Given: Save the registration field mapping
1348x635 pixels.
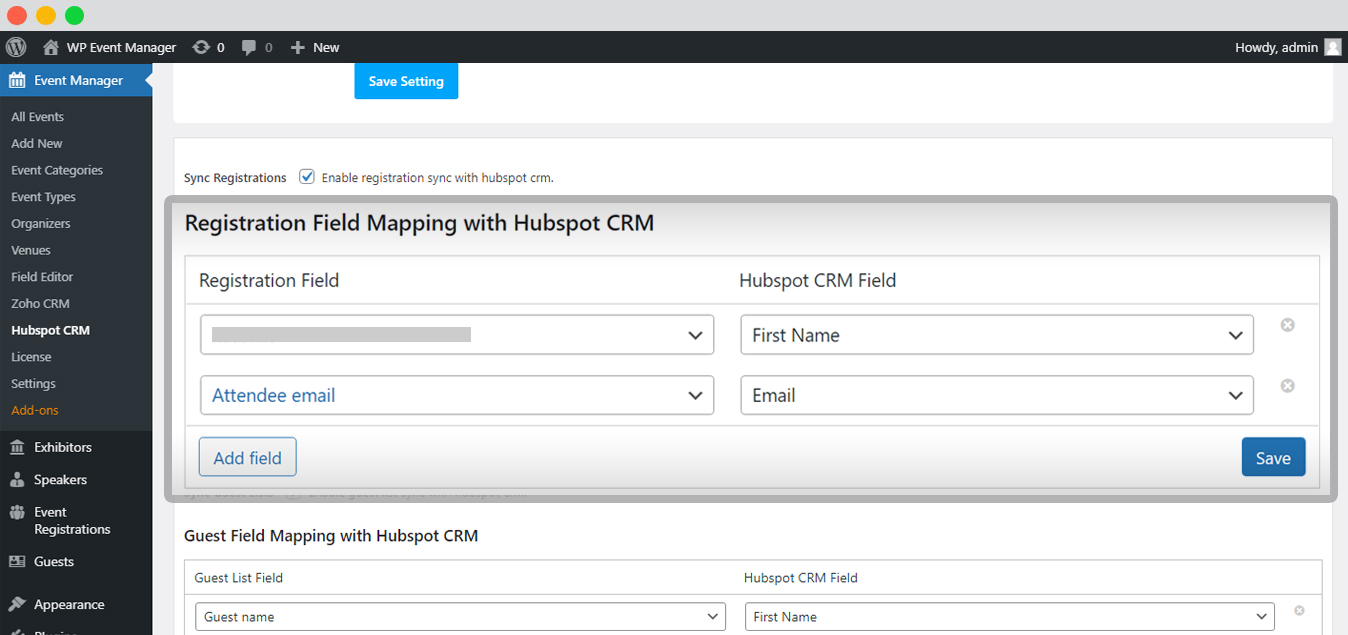Looking at the screenshot, I should pos(1273,458).
